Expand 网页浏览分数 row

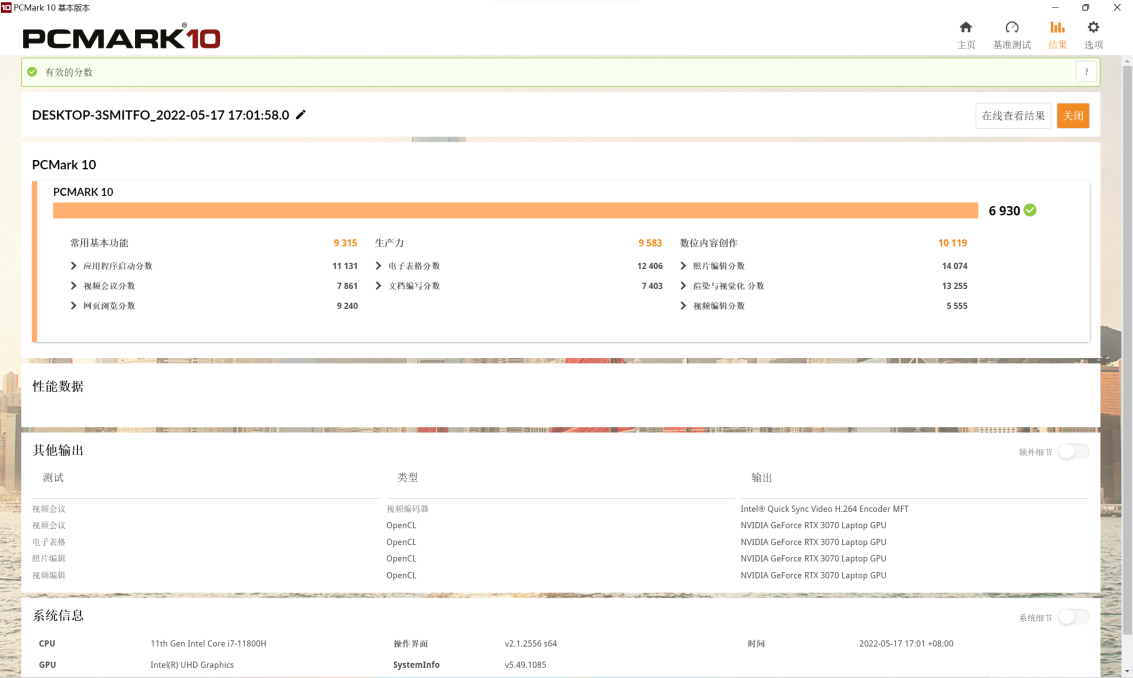(x=73, y=306)
